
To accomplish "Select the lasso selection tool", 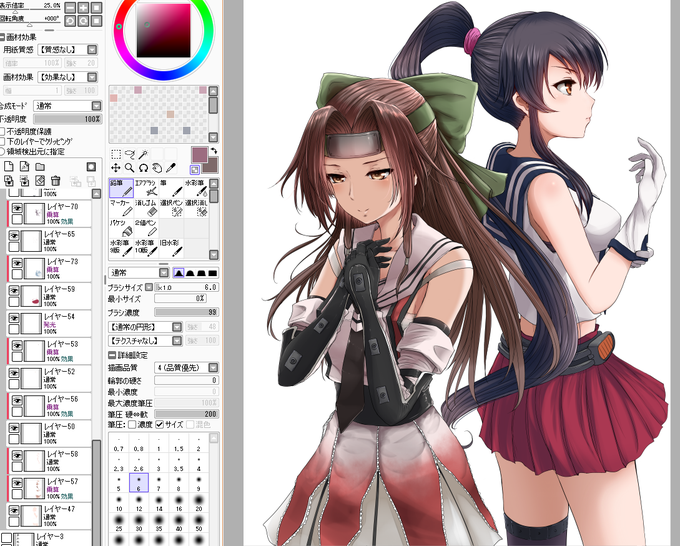I will point(129,154).
